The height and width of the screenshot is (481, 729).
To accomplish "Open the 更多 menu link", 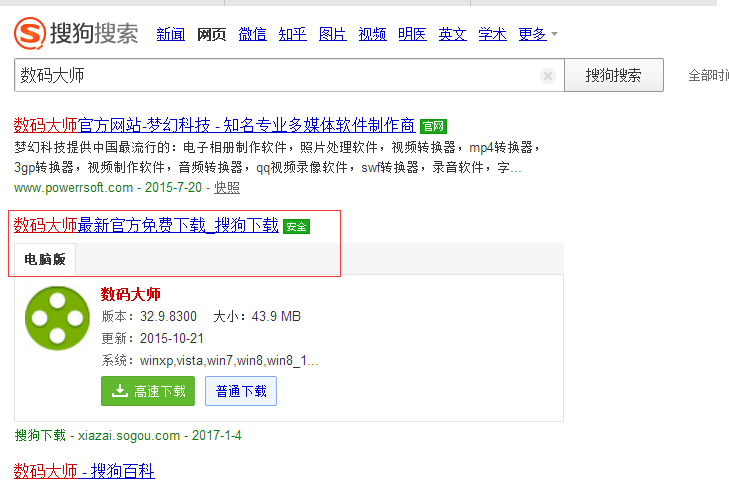I will pos(532,34).
